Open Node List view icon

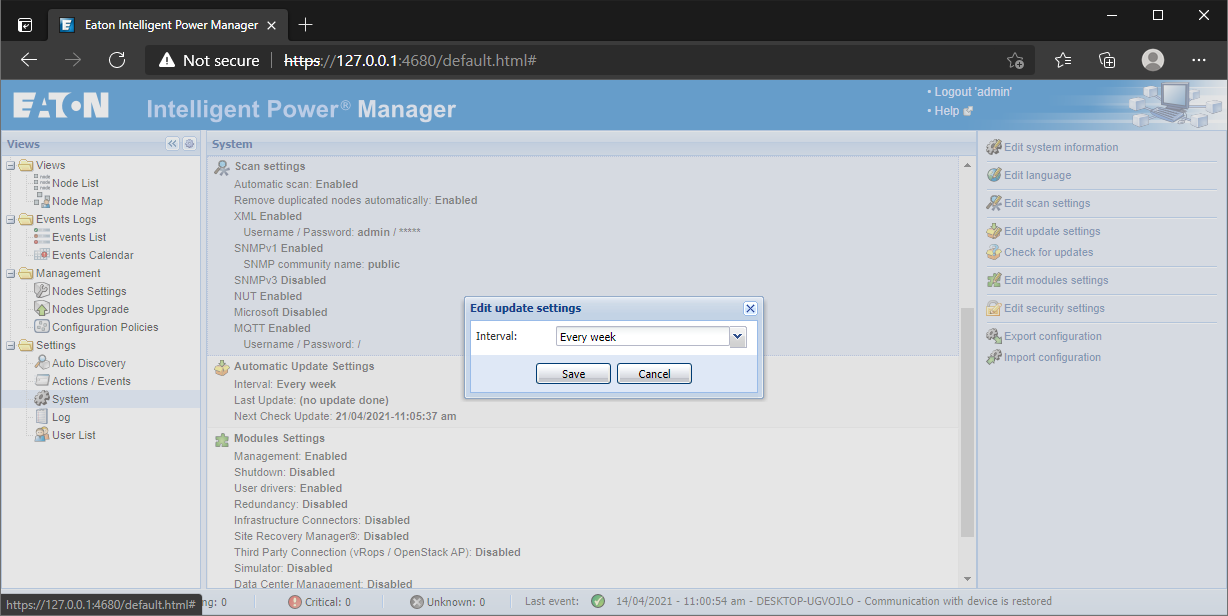click(x=42, y=183)
